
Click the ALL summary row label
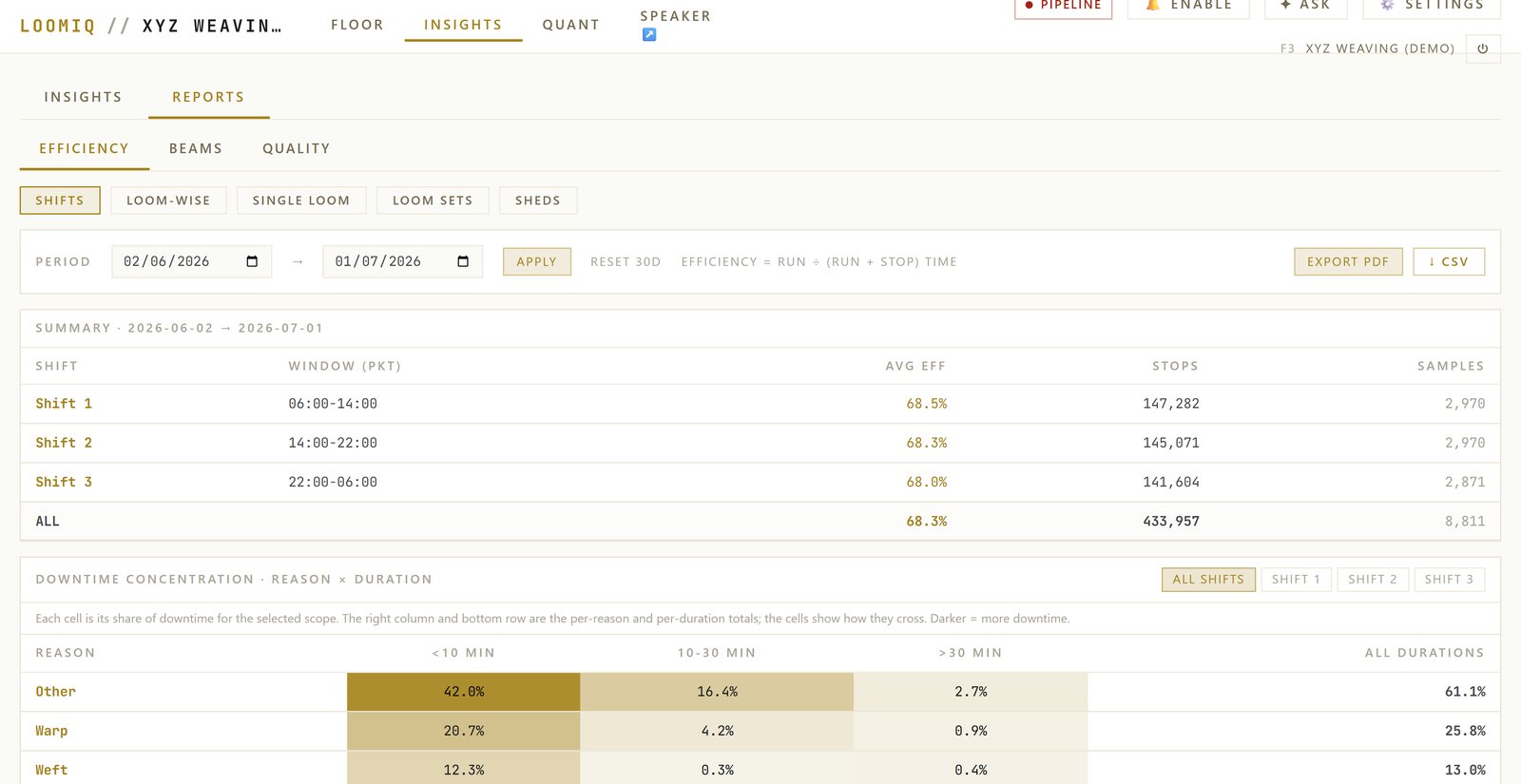pyautogui.click(x=48, y=522)
